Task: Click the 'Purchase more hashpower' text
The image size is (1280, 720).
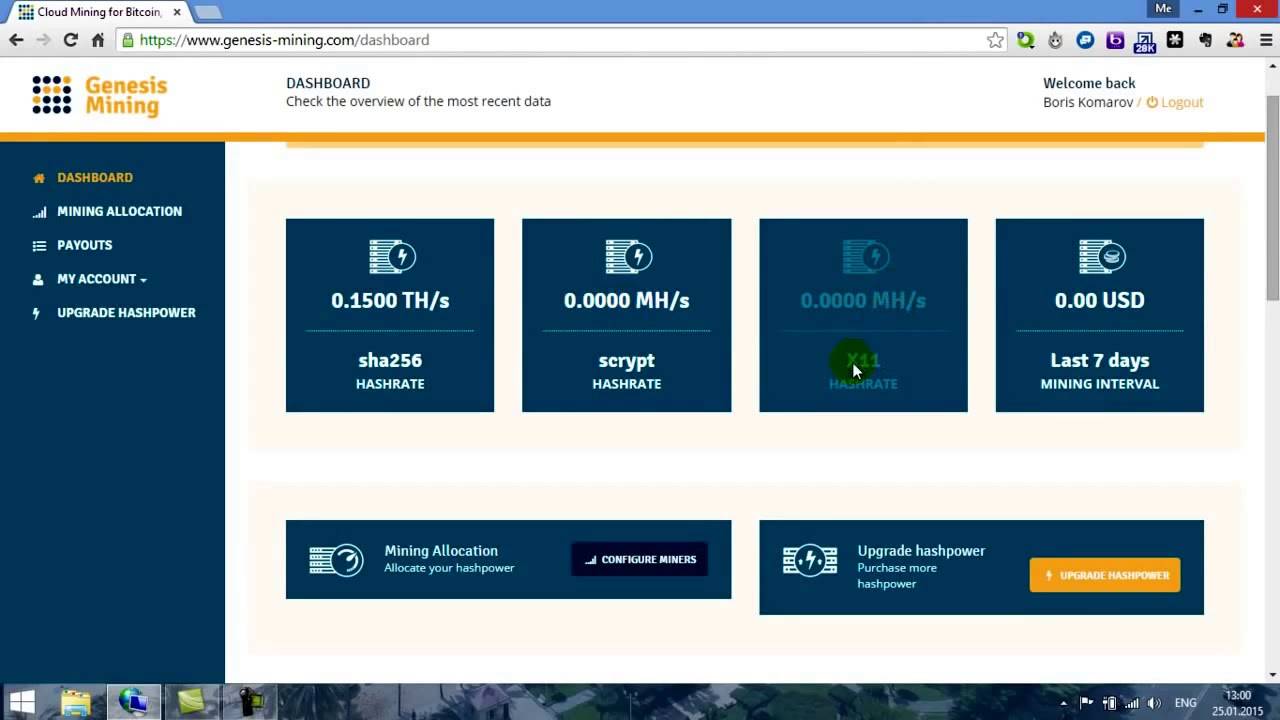Action: pos(897,576)
